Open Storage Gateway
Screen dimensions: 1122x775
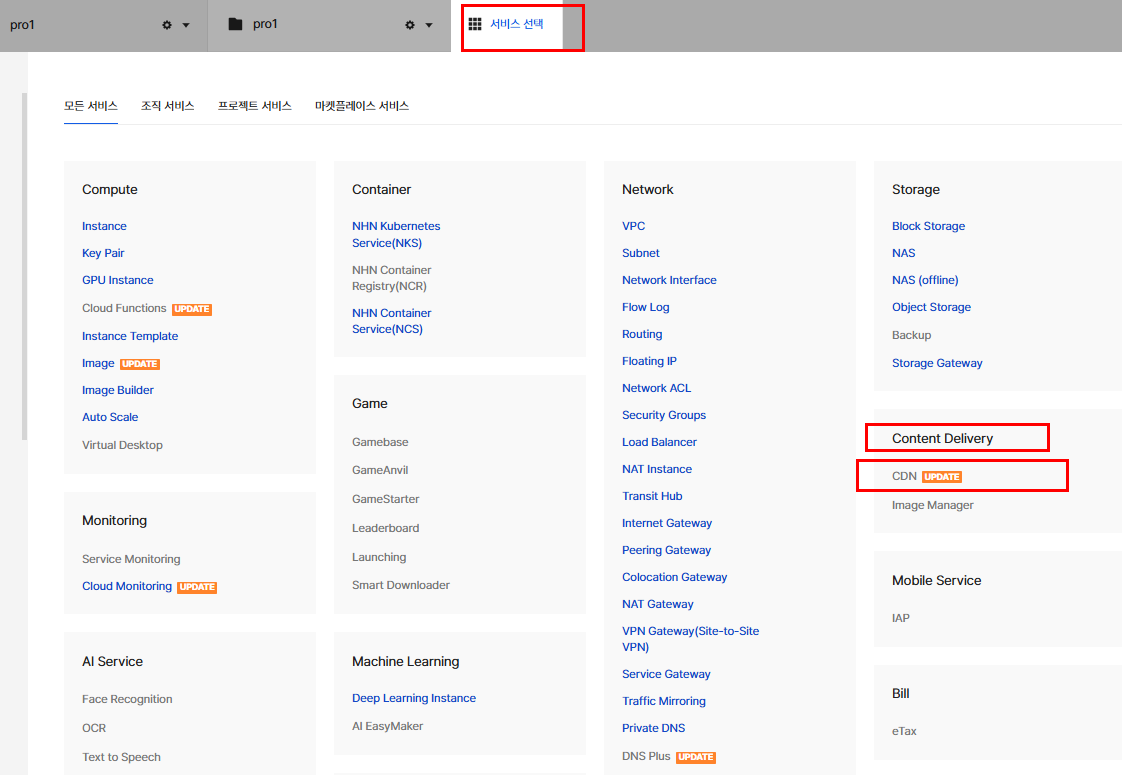point(937,364)
